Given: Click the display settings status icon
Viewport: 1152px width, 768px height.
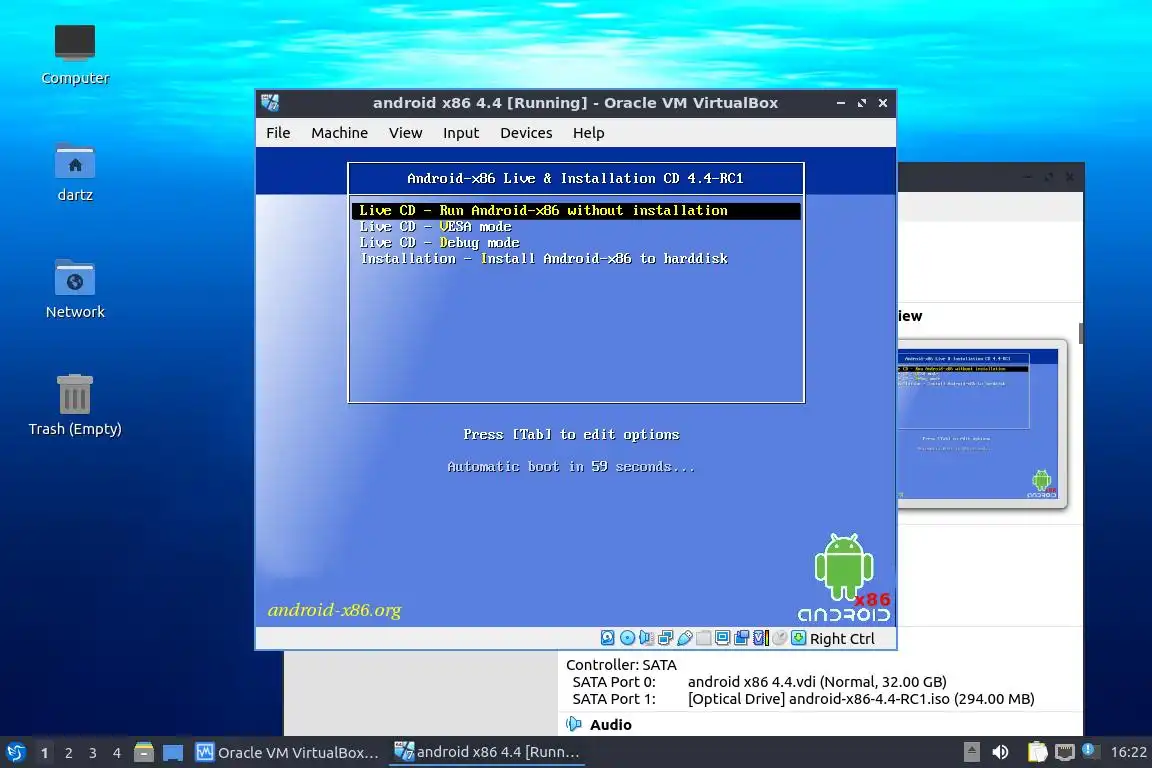Looking at the screenshot, I should [x=722, y=638].
